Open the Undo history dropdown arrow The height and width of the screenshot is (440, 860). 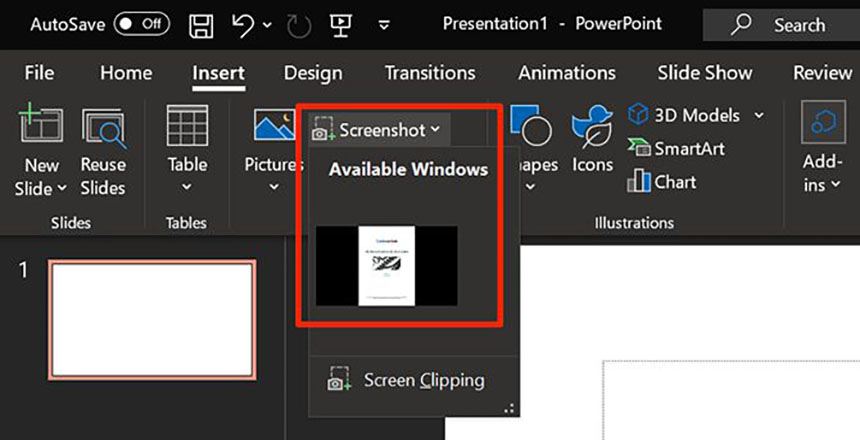[266, 25]
